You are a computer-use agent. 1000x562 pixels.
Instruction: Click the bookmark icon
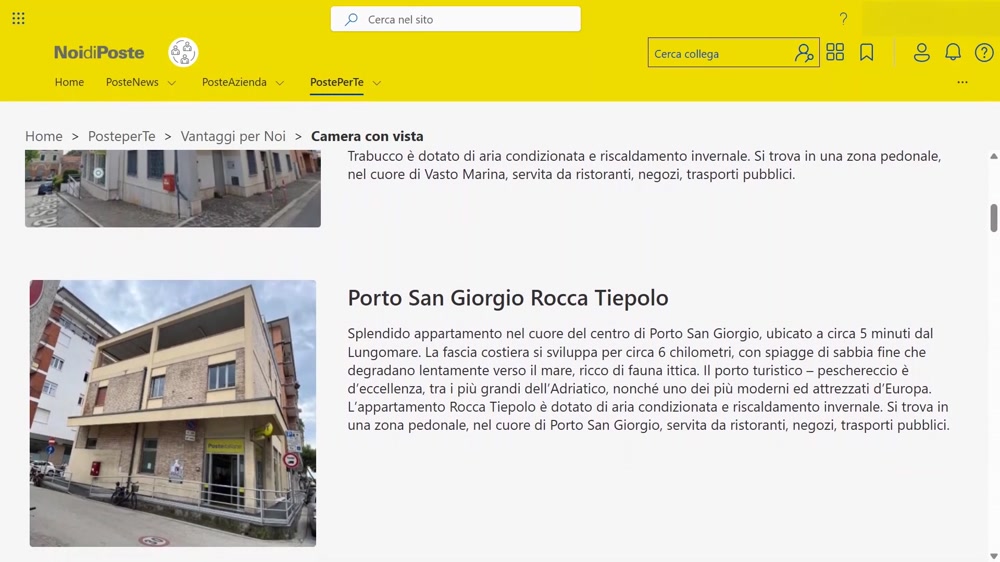click(867, 52)
